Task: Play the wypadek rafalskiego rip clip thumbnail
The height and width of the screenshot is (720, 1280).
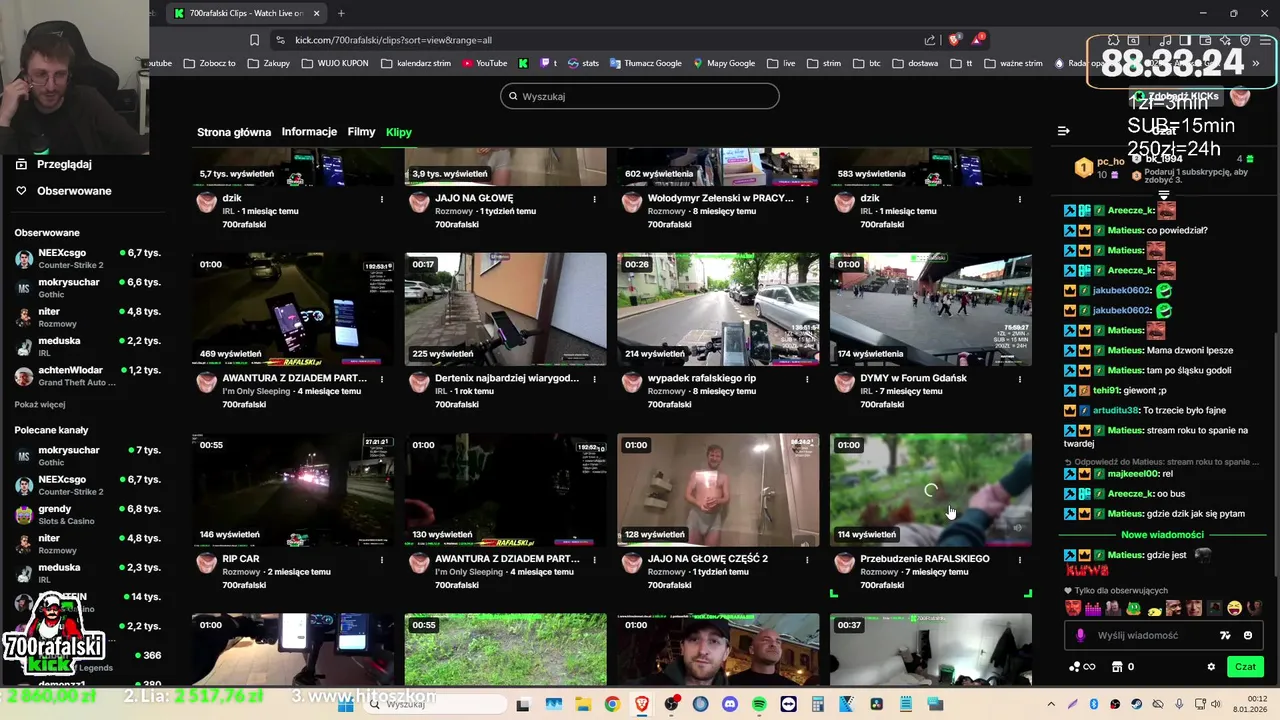Action: [718, 309]
